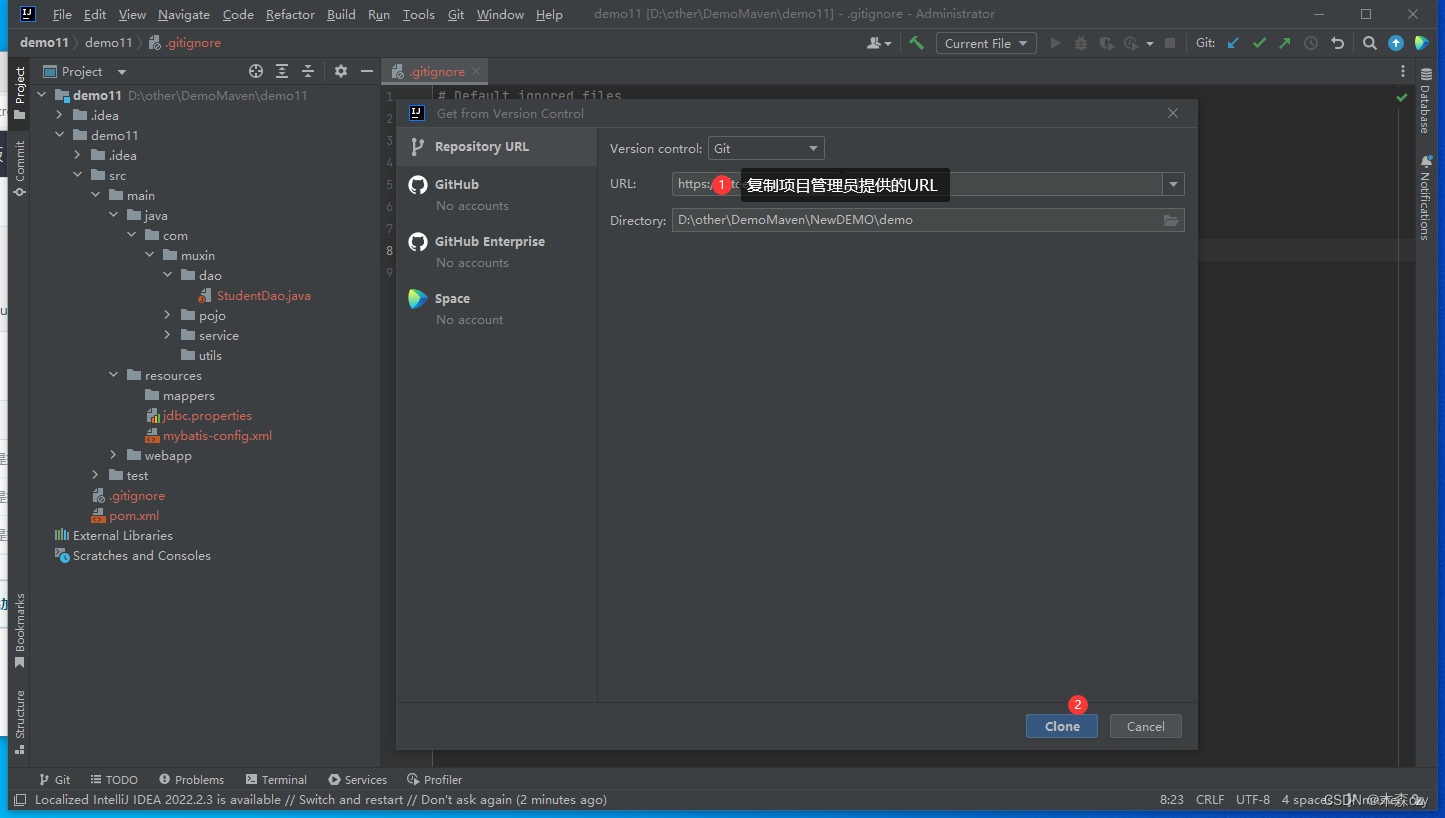Open the Project view selector dropdown
Screen dimensions: 1445x818
pos(85,71)
